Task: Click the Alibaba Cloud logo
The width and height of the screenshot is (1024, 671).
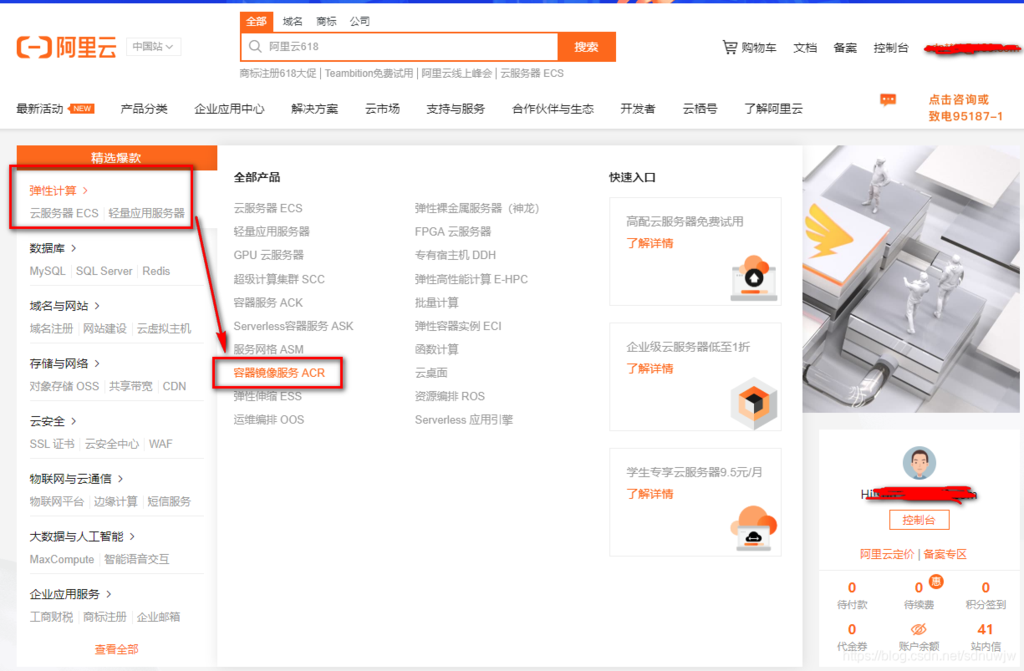Action: tap(67, 47)
